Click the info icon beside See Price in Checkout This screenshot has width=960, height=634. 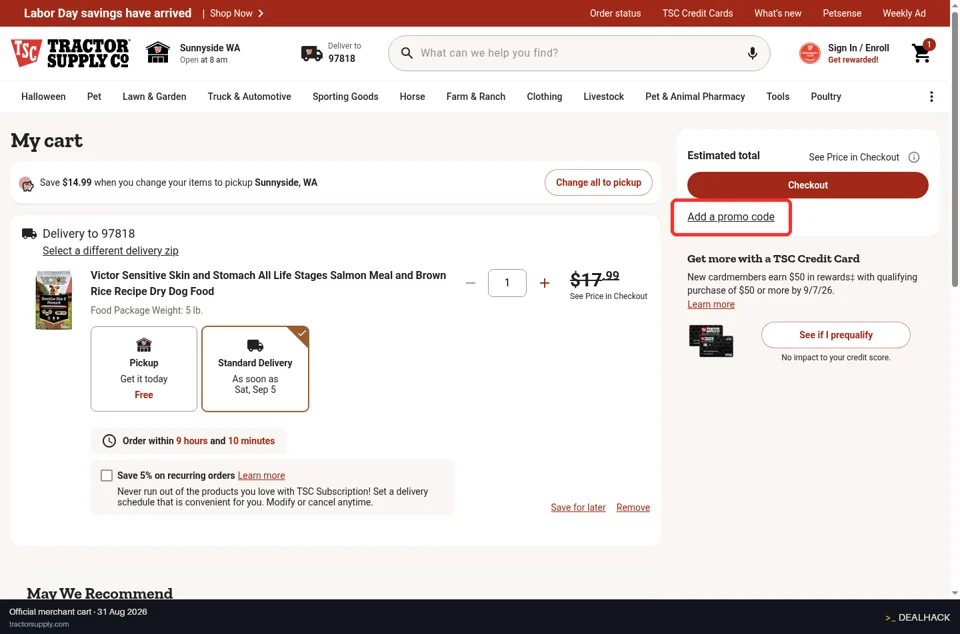(913, 157)
